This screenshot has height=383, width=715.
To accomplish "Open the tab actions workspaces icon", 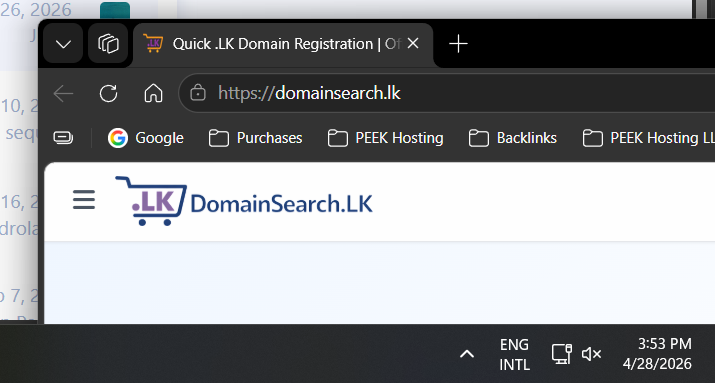I will [x=108, y=44].
